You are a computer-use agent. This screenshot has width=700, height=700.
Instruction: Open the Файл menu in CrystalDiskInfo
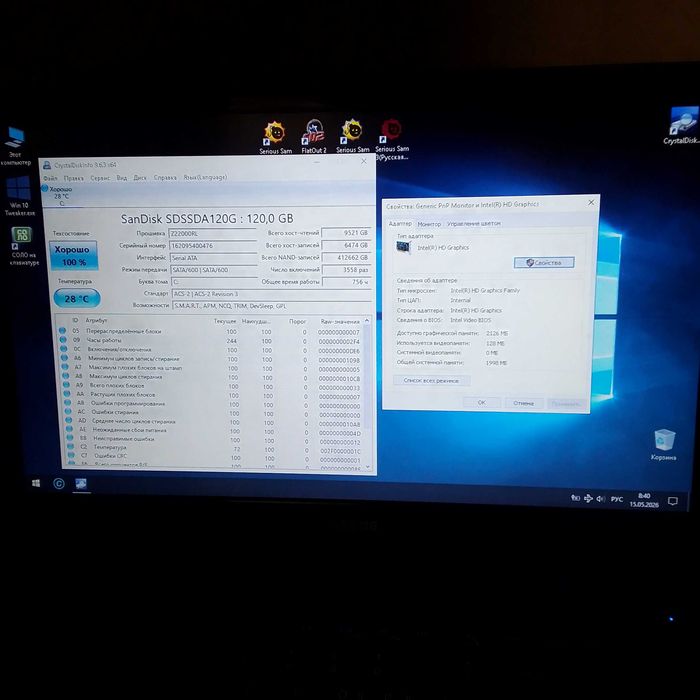pos(50,178)
